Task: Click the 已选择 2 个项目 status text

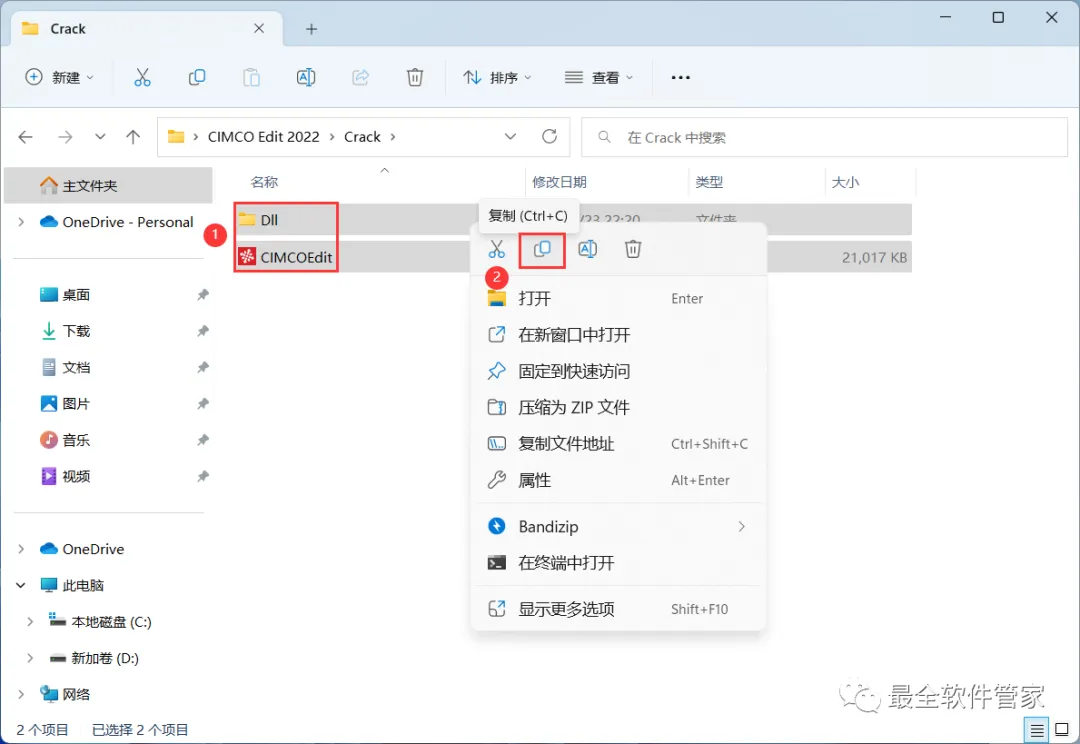Action: pyautogui.click(x=140, y=730)
